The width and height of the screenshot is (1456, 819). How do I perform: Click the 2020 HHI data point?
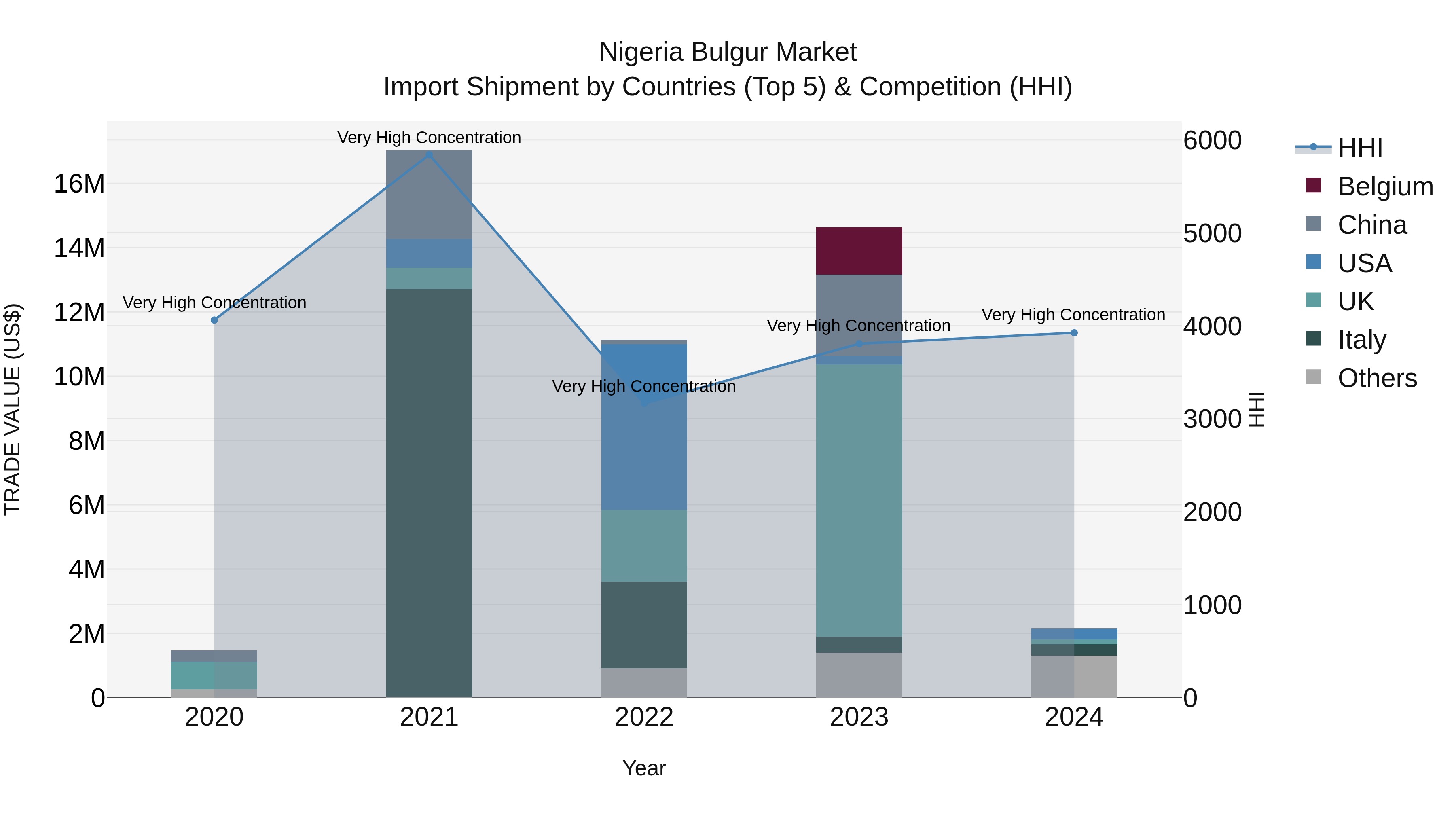coord(214,320)
